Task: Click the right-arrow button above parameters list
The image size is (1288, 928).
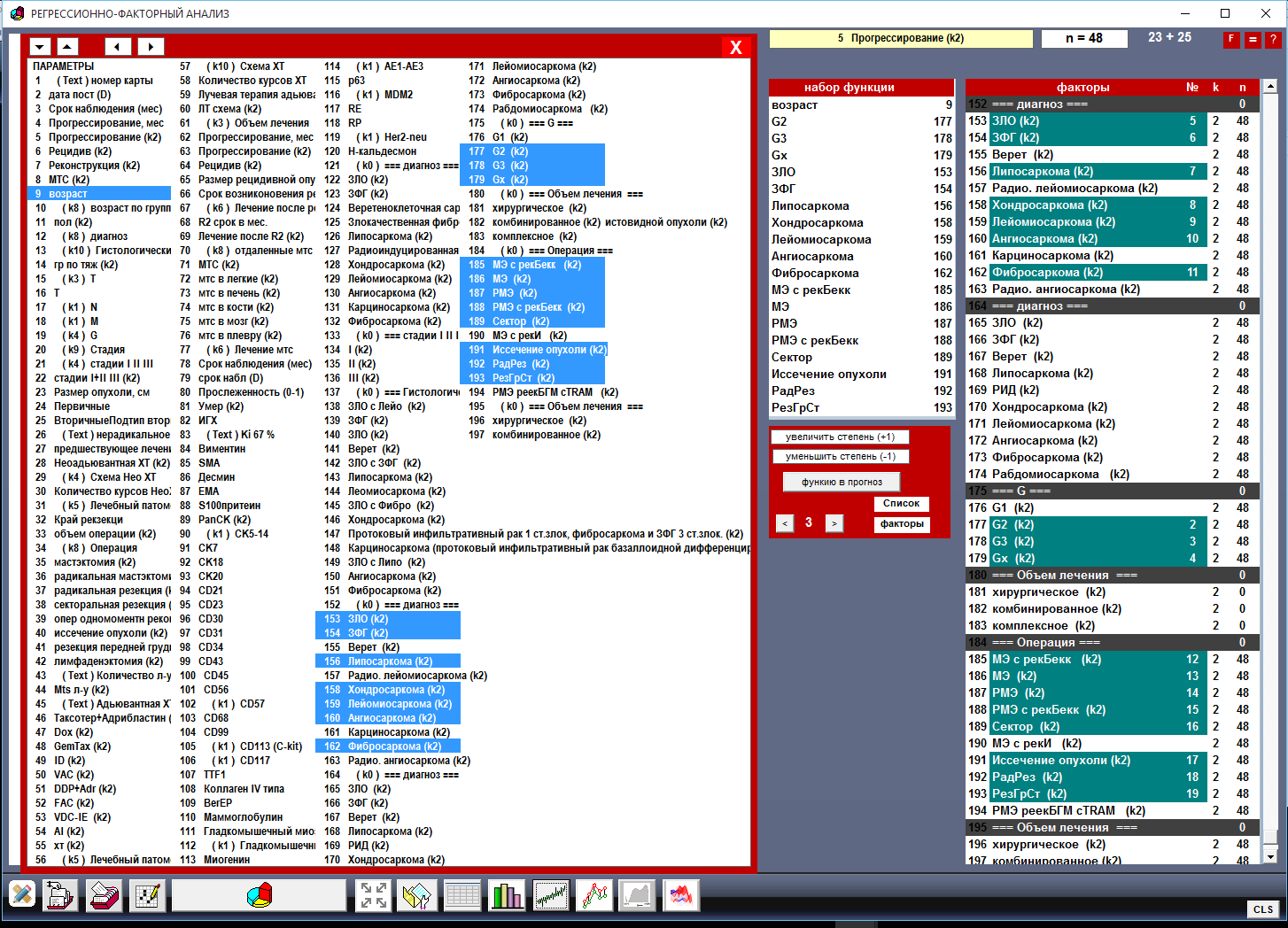Action: (x=151, y=47)
